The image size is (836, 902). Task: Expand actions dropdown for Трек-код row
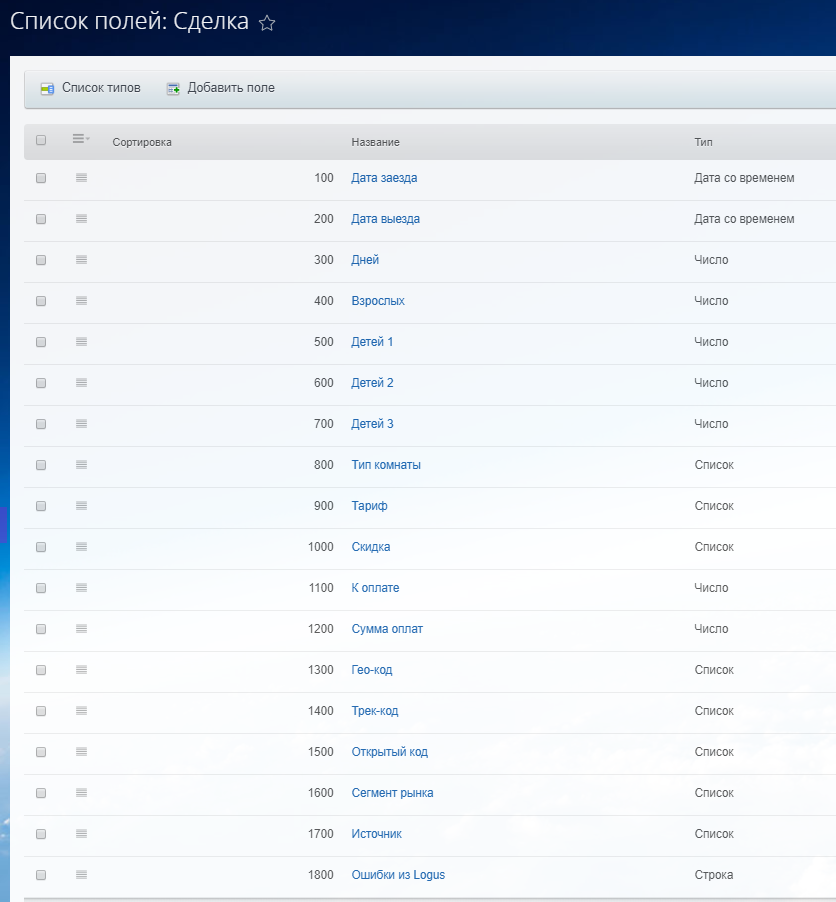(81, 711)
